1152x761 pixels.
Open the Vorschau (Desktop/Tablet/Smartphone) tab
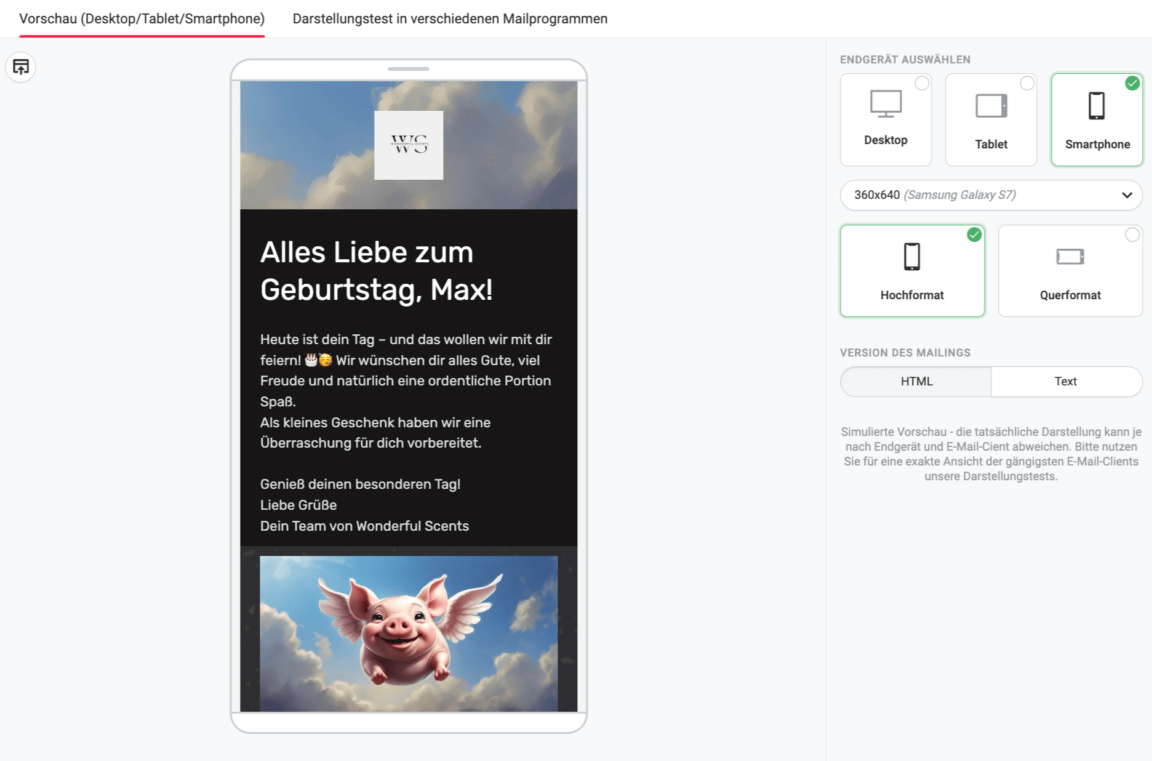142,19
